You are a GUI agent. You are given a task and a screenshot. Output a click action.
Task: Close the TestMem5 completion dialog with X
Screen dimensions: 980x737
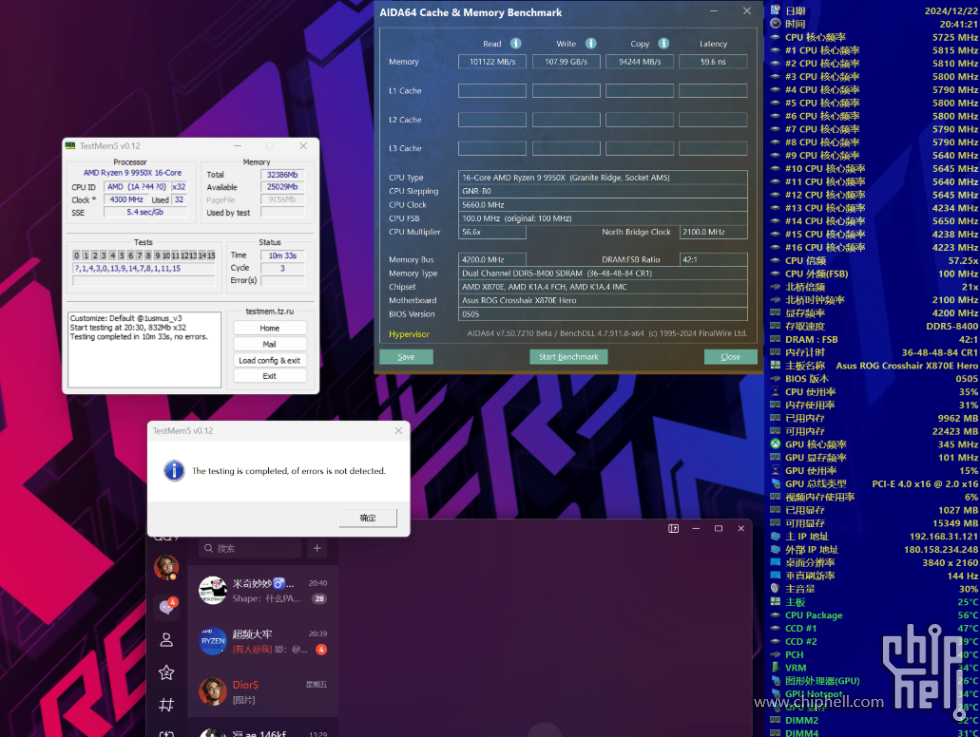[399, 431]
